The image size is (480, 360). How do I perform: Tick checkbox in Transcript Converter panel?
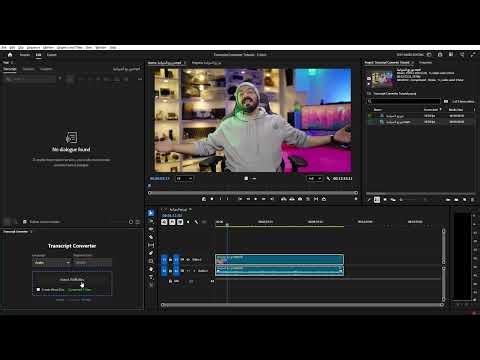coord(38,290)
